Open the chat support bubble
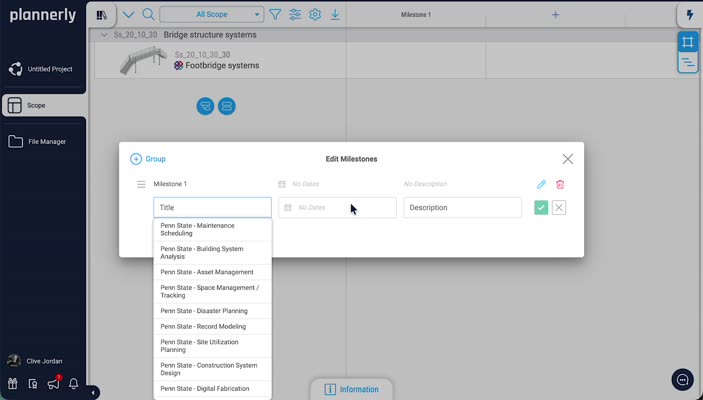 [x=683, y=380]
